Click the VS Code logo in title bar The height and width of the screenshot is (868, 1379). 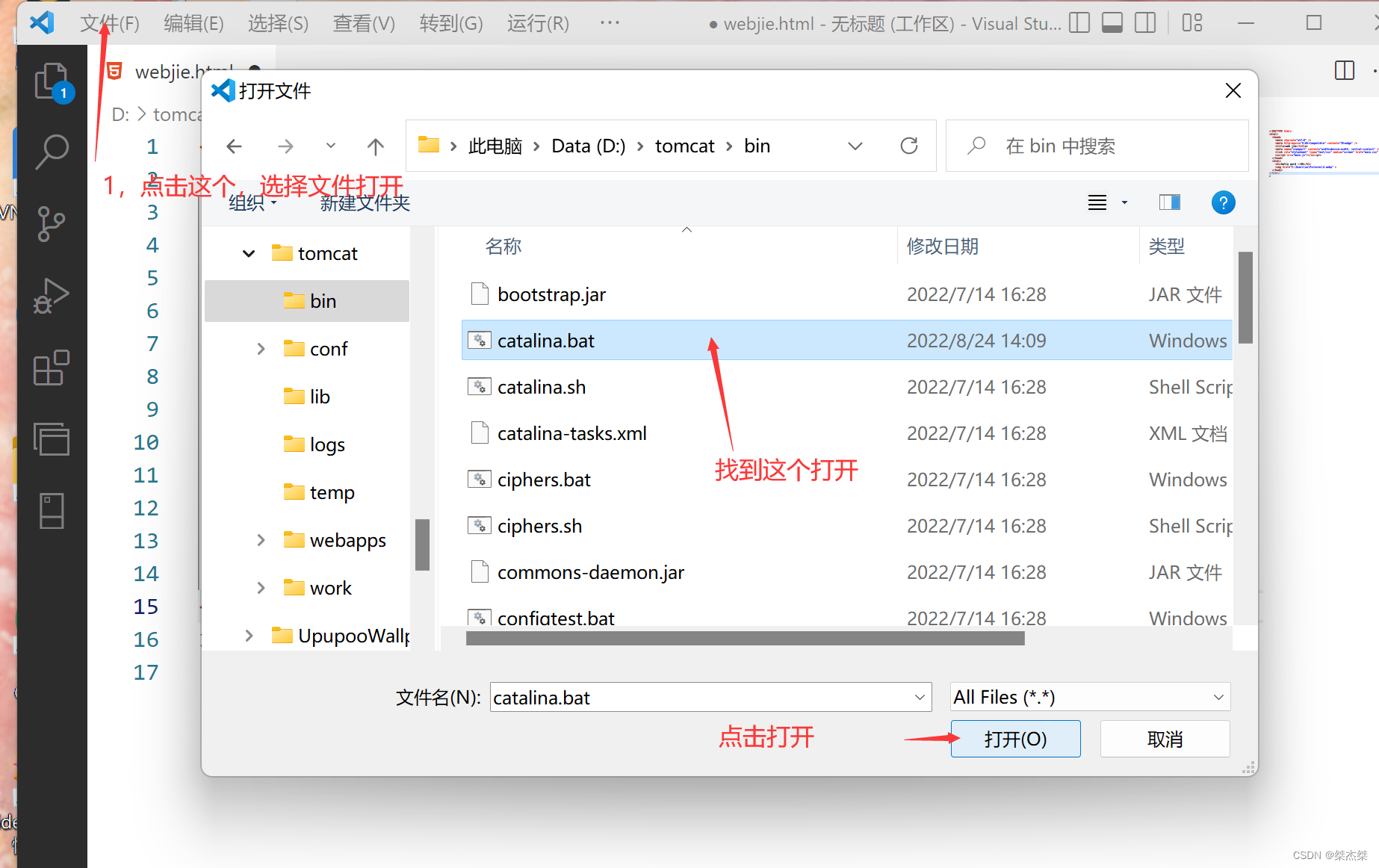coord(42,23)
